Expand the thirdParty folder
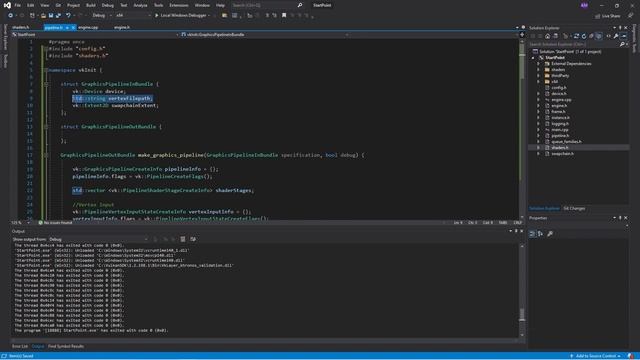Image resolution: width=640 pixels, height=360 pixels. tap(538, 76)
